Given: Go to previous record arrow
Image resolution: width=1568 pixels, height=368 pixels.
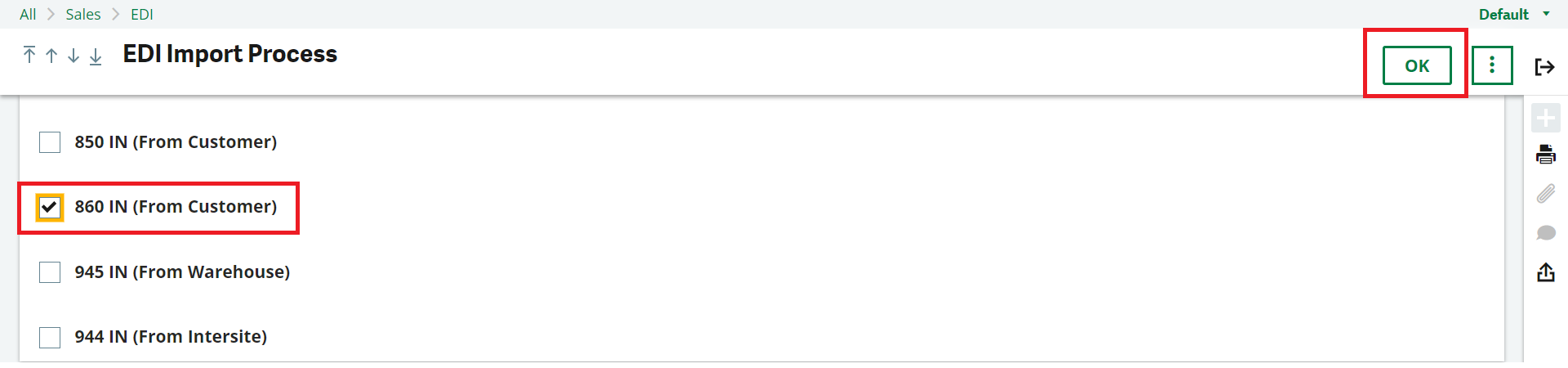Looking at the screenshot, I should coord(51,55).
